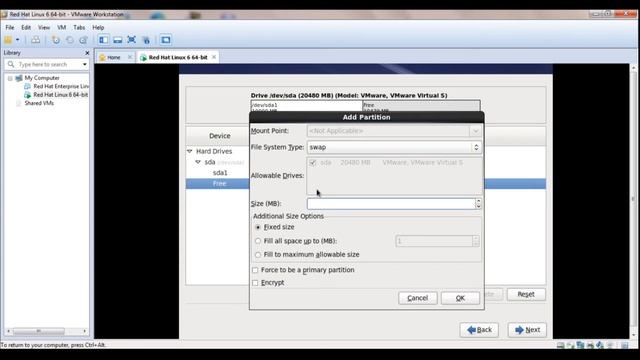
Task: Click the Size (MB) spinner arrows
Action: coord(478,204)
